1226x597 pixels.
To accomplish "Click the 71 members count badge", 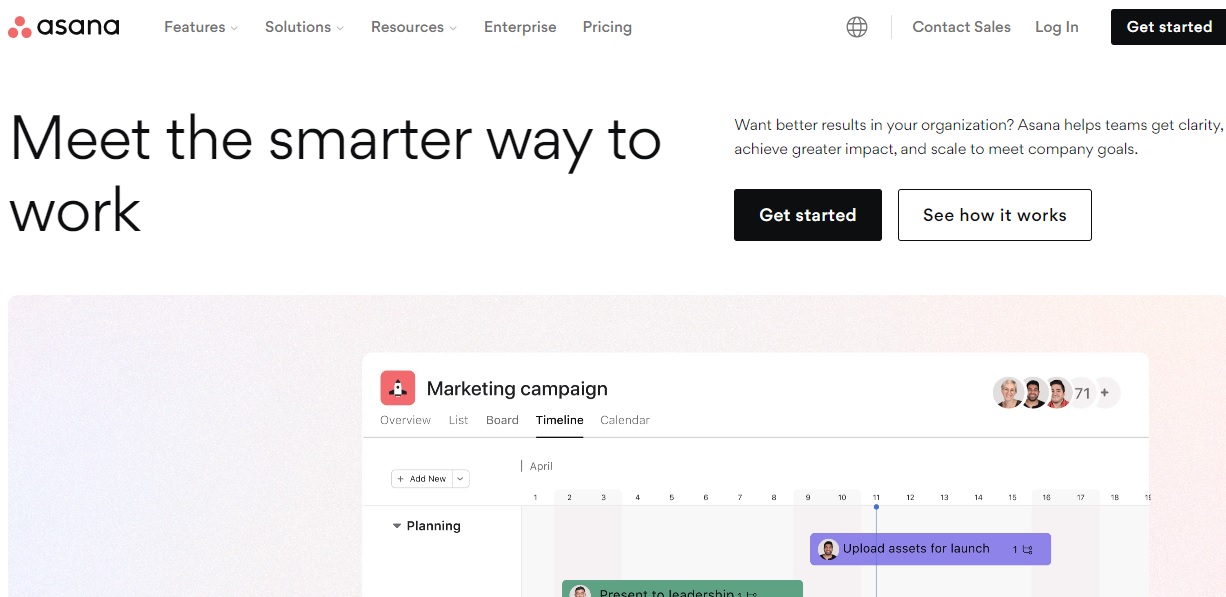I will 1082,394.
